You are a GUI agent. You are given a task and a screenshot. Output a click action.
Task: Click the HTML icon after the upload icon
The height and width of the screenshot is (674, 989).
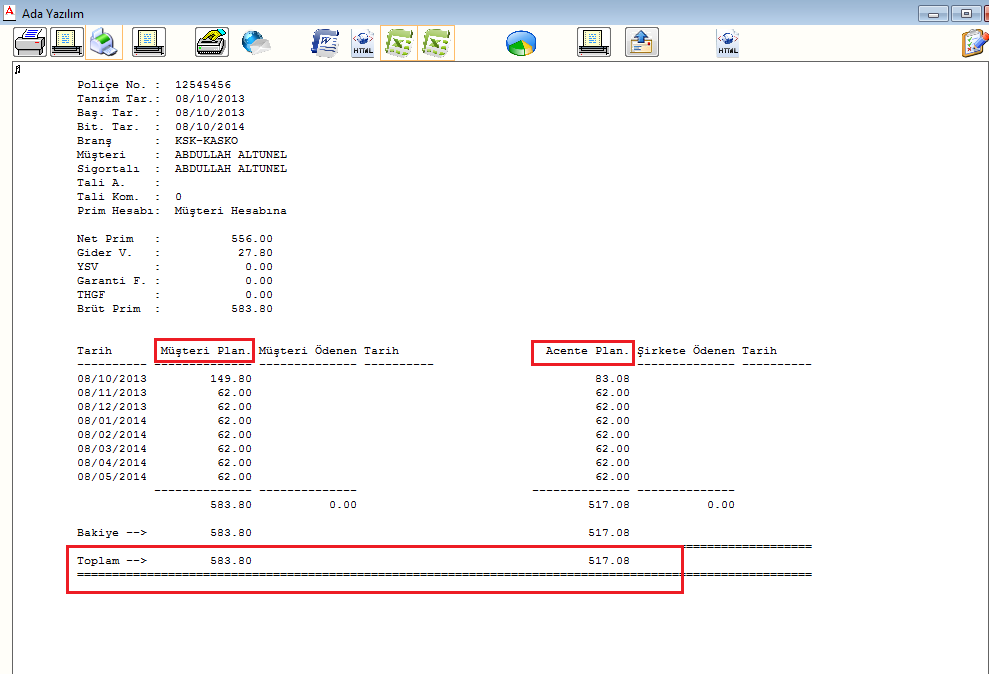[x=728, y=43]
